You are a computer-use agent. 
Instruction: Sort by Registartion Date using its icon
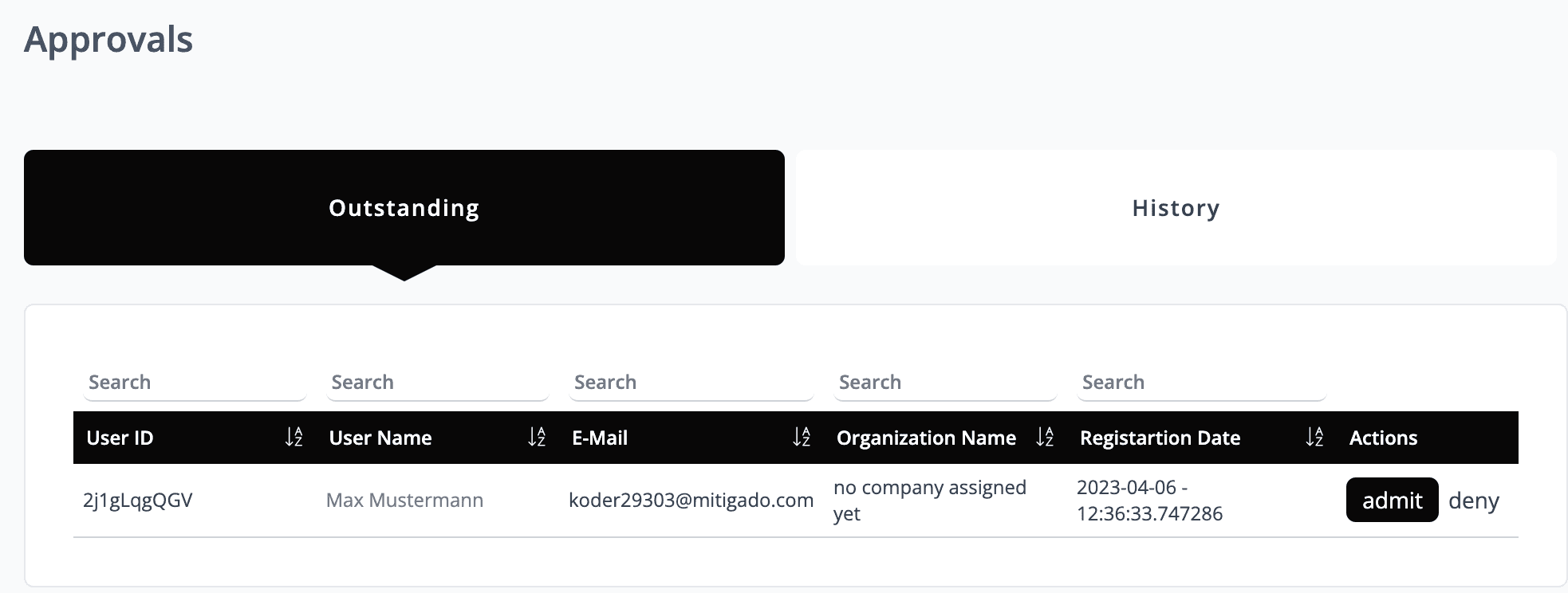pyautogui.click(x=1314, y=437)
